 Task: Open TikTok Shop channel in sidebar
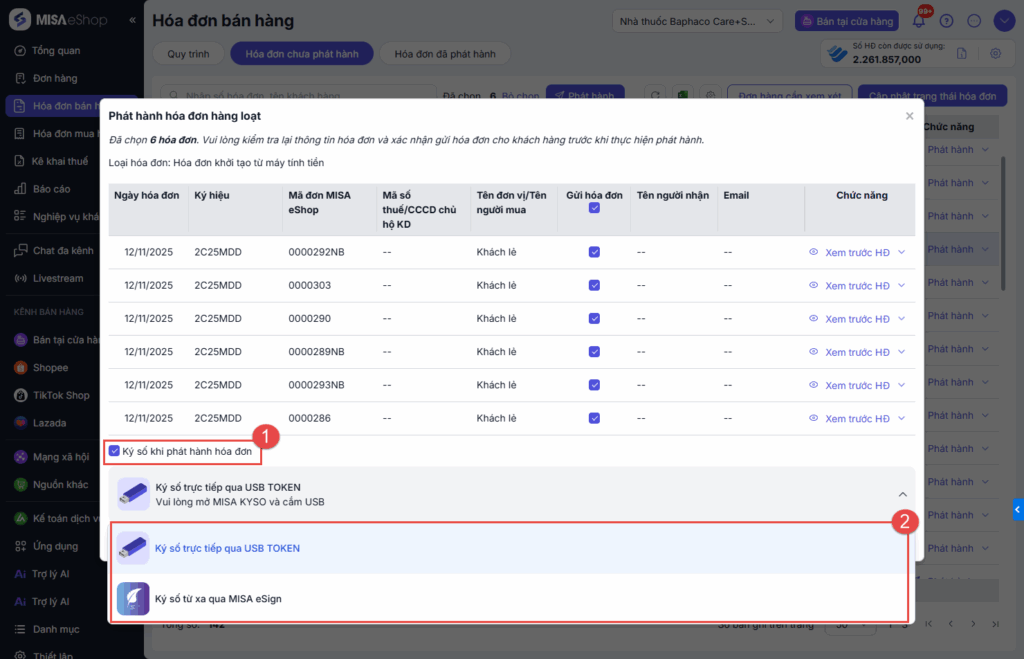point(60,395)
